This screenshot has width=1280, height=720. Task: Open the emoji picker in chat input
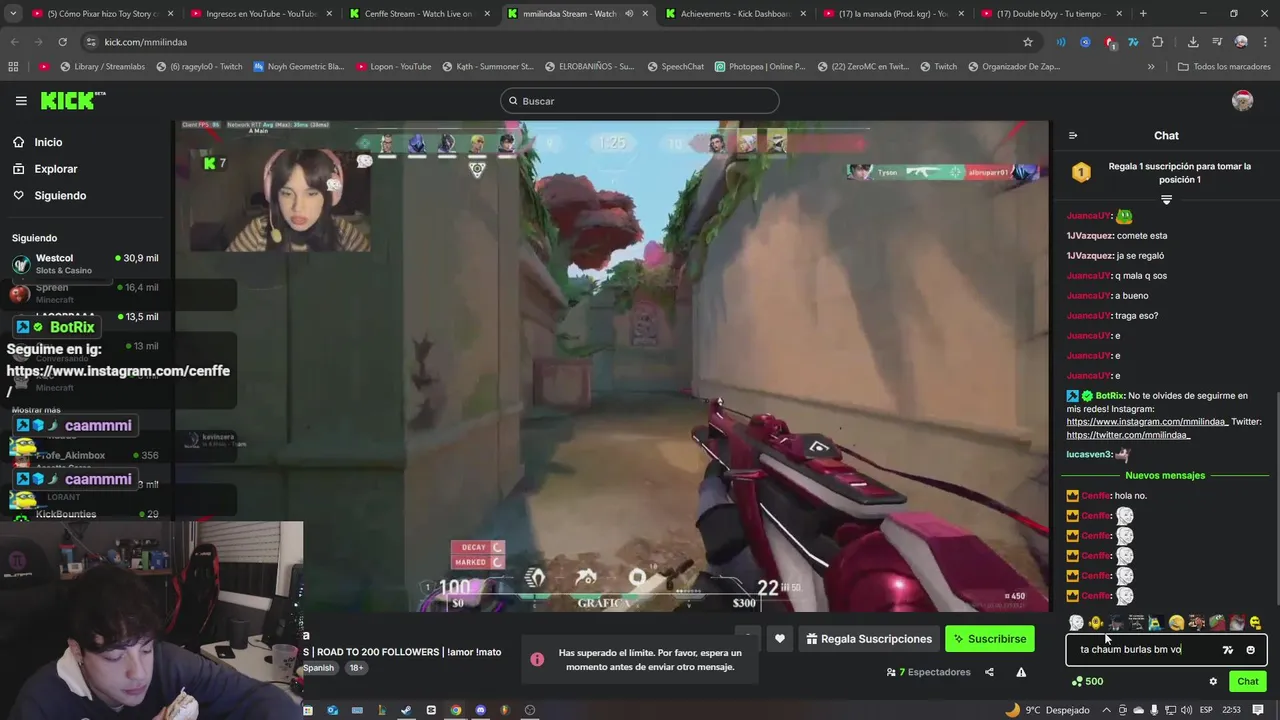coord(1250,650)
